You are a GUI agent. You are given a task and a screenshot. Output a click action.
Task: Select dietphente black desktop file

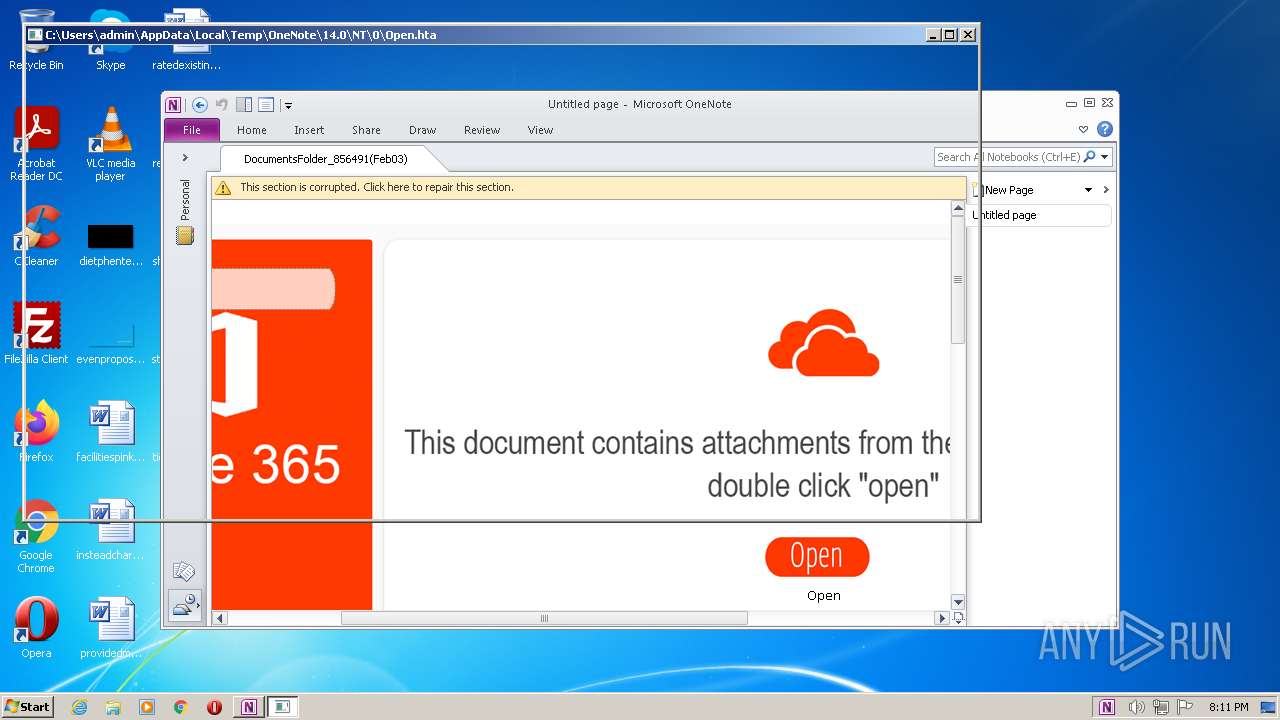110,246
